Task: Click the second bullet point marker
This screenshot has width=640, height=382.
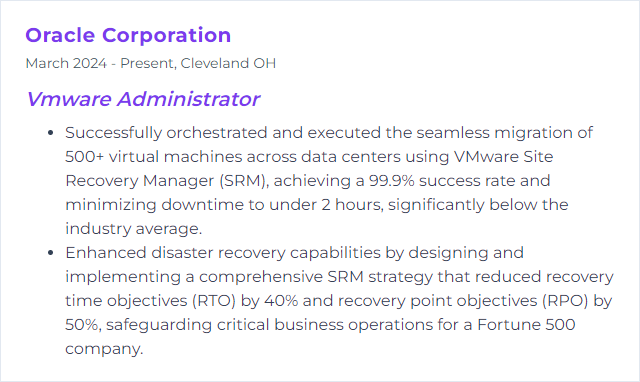Action: 51,253
